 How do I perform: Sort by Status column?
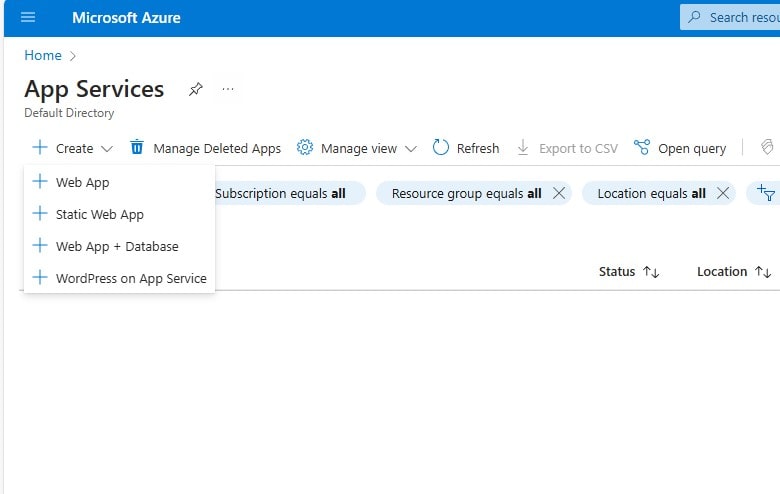tap(629, 272)
